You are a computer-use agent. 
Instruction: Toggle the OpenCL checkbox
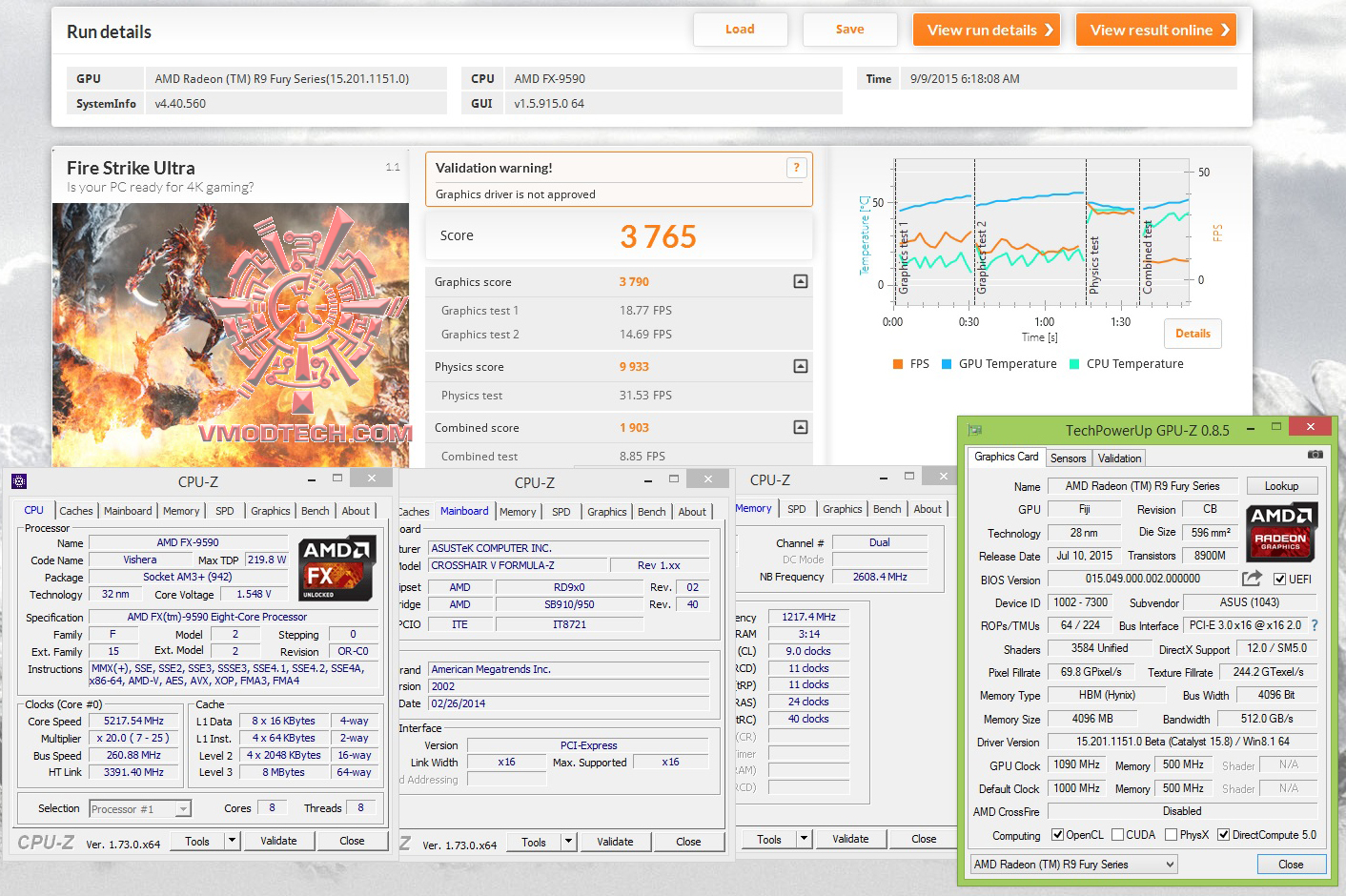1057,835
